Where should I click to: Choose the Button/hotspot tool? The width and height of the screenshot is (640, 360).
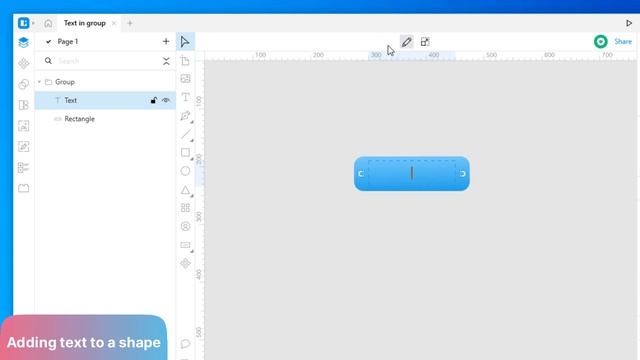pyautogui.click(x=185, y=245)
